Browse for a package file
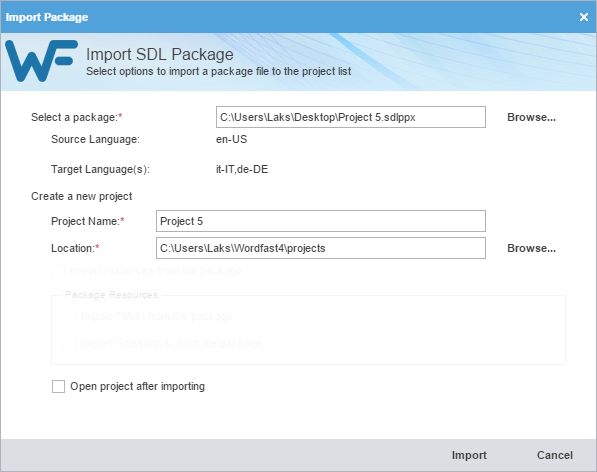The width and height of the screenshot is (597, 472). pyautogui.click(x=532, y=117)
